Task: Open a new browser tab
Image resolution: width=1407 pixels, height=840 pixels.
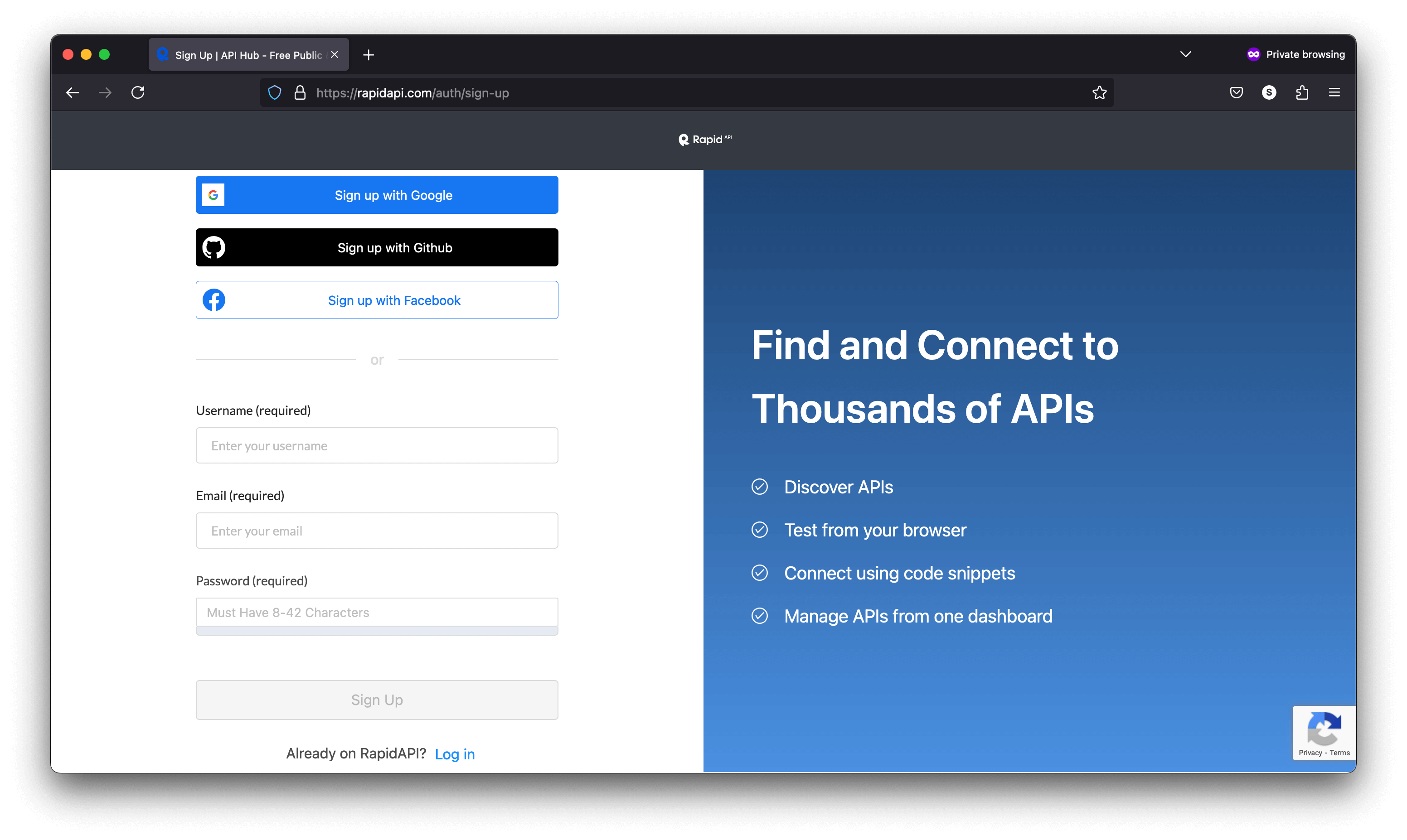Action: point(369,54)
